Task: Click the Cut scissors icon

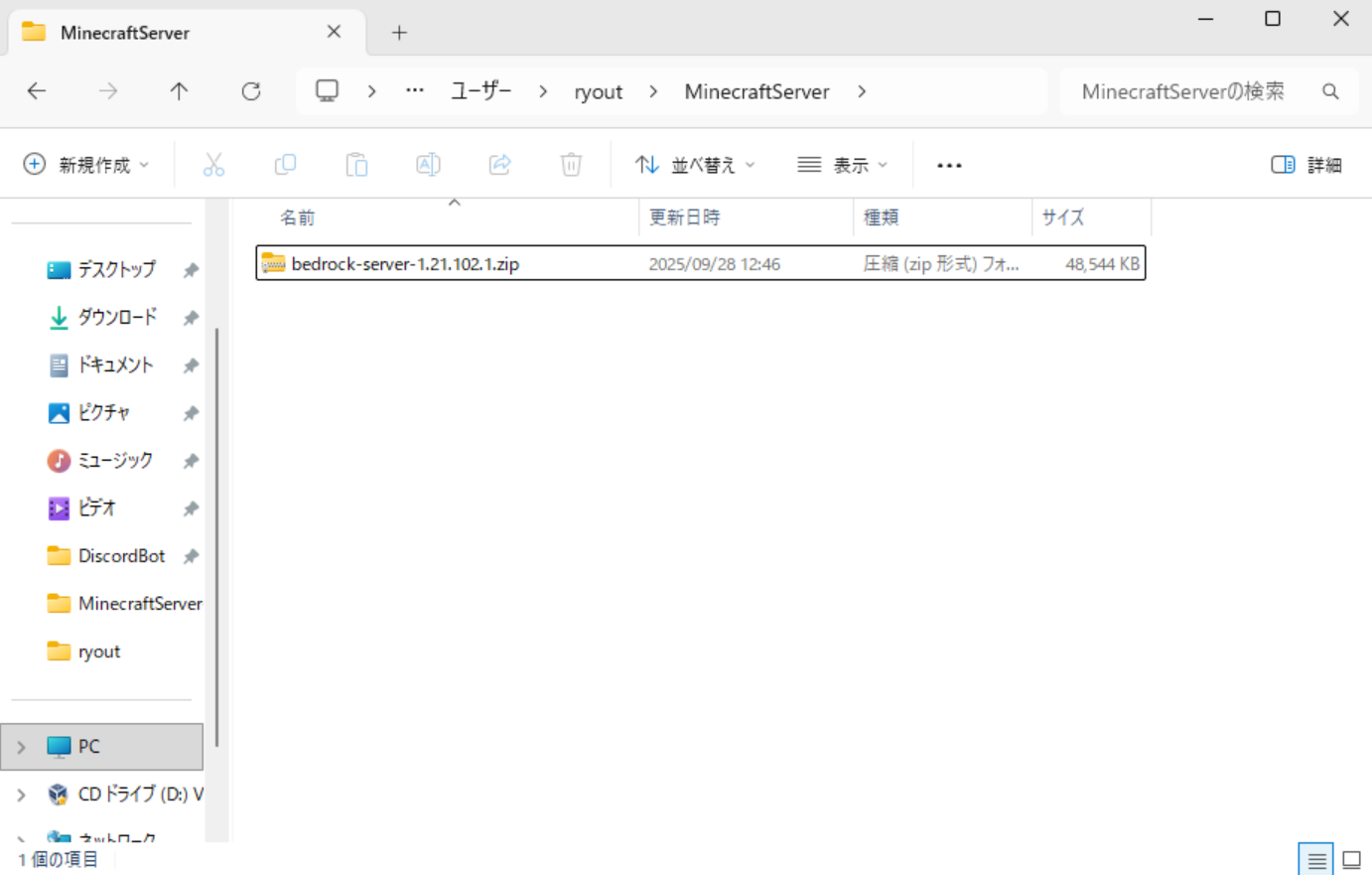Action: coord(213,165)
